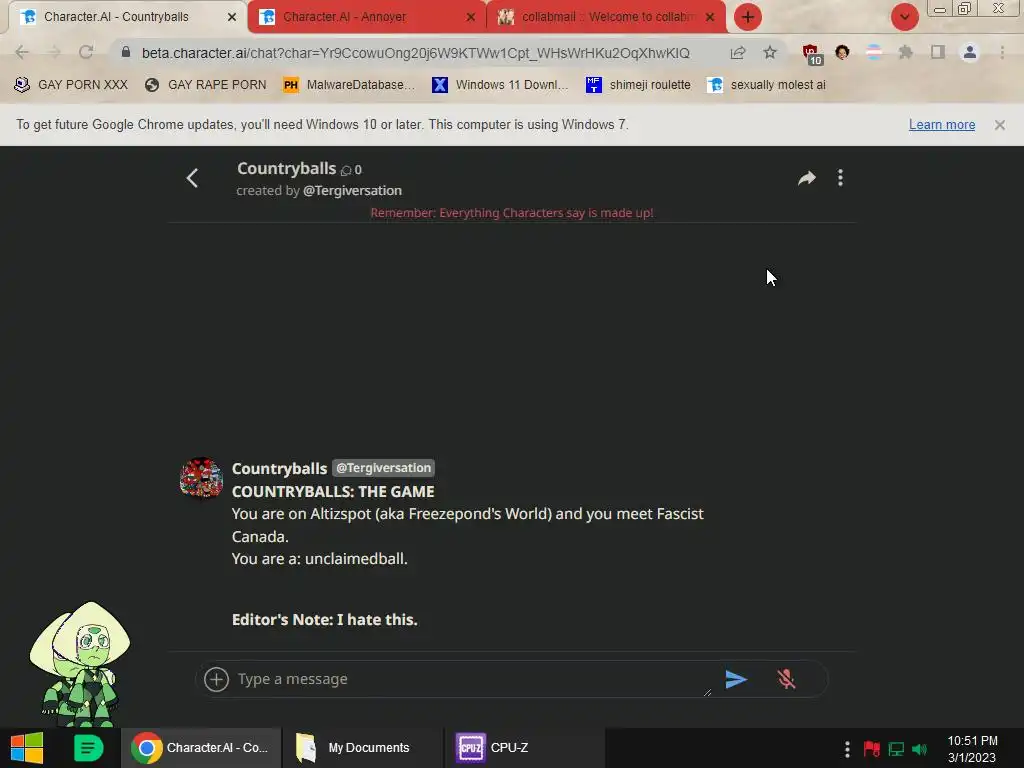Open the ad blocker extension showing 10
Image resolution: width=1024 pixels, height=768 pixels.
click(812, 54)
